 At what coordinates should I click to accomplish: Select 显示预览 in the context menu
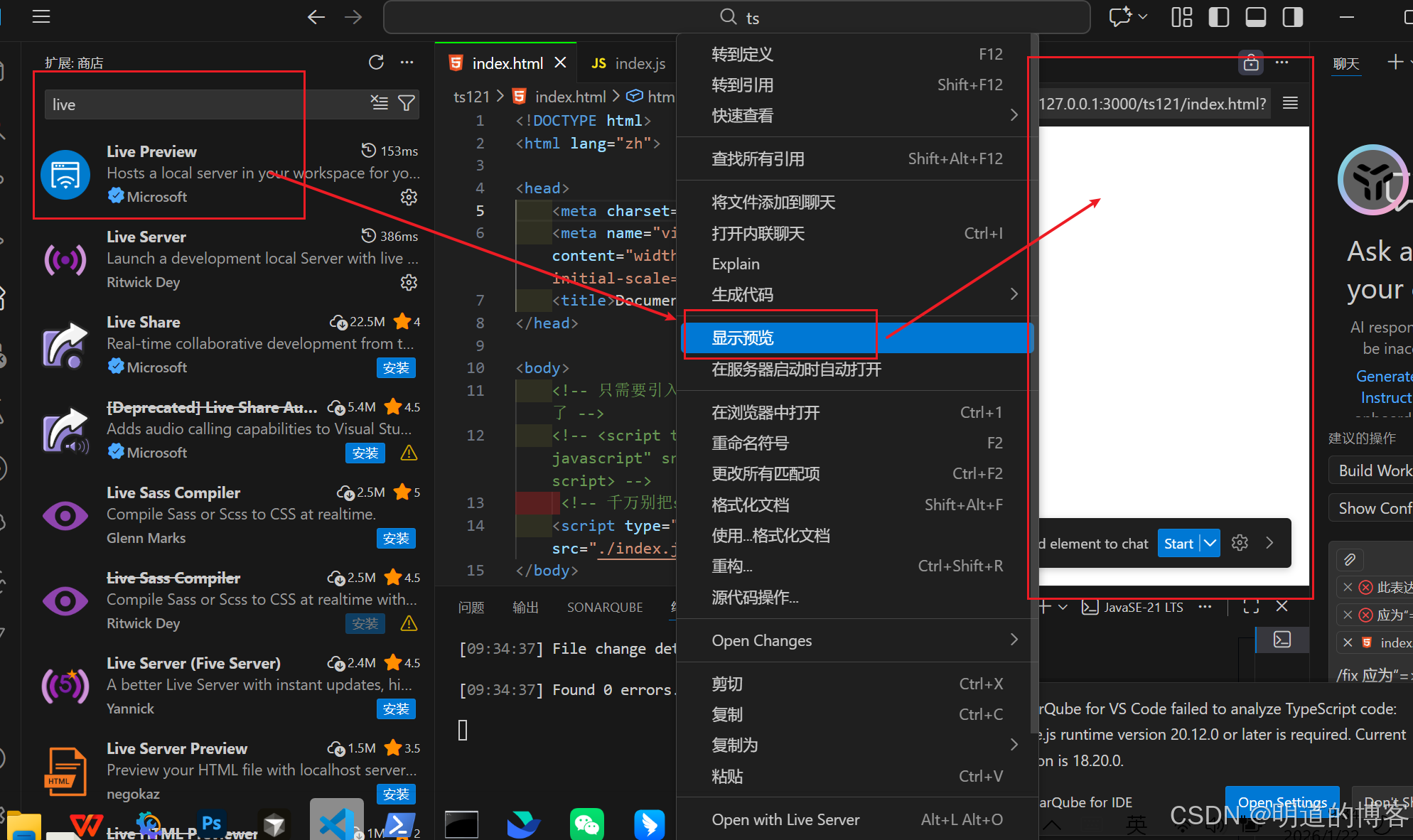[743, 338]
